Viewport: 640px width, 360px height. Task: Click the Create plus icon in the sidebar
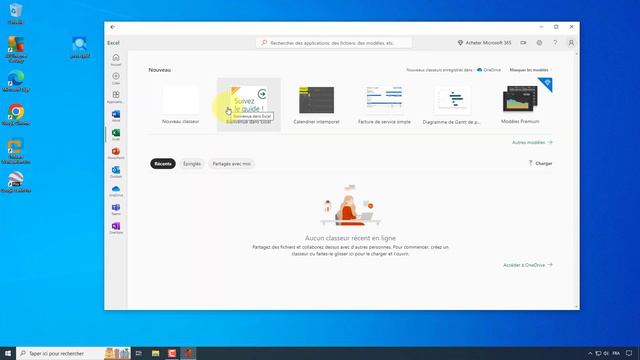[116, 78]
